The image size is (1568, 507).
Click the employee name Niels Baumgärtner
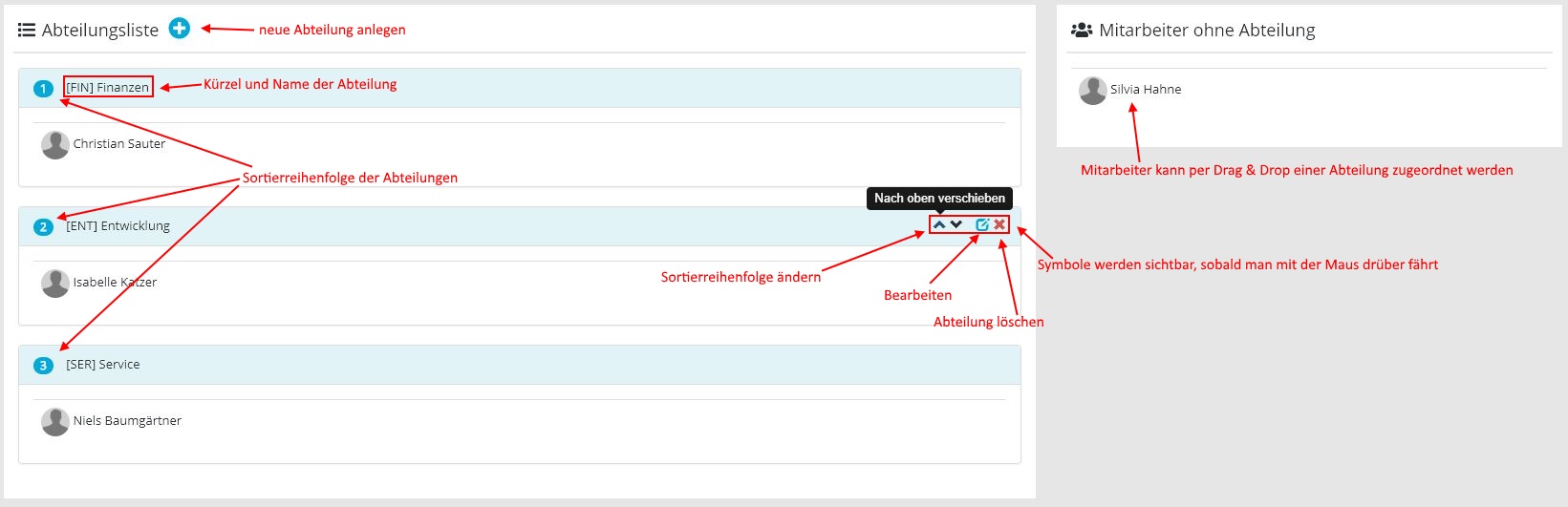127,421
